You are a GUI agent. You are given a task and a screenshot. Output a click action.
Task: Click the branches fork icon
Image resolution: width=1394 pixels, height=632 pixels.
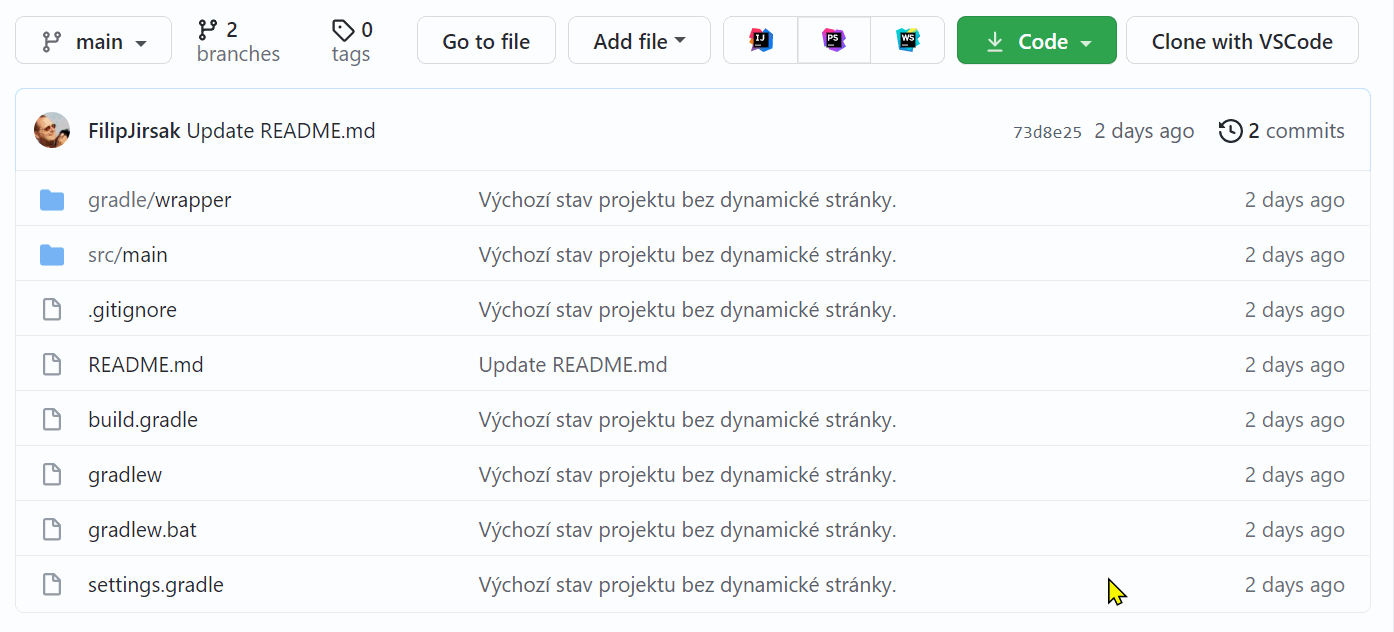pyautogui.click(x=208, y=30)
